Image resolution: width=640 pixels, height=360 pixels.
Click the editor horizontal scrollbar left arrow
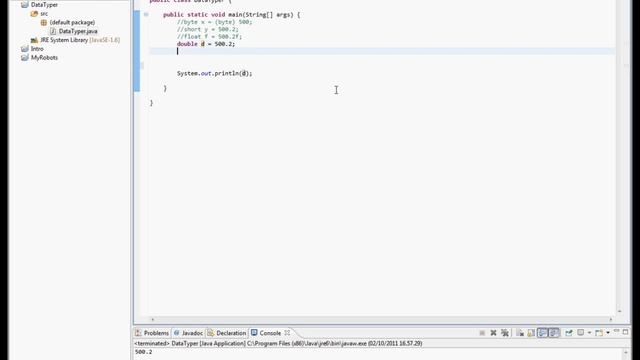click(153, 320)
